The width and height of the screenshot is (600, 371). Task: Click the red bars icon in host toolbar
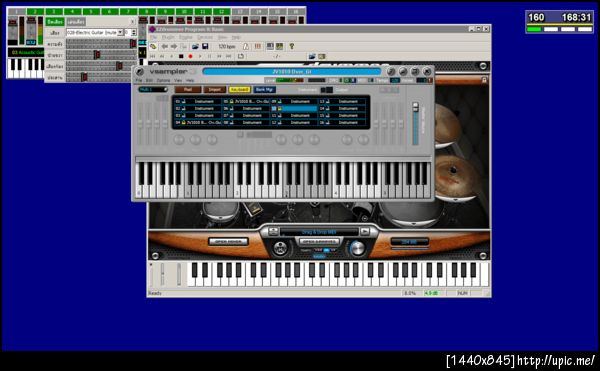258,46
